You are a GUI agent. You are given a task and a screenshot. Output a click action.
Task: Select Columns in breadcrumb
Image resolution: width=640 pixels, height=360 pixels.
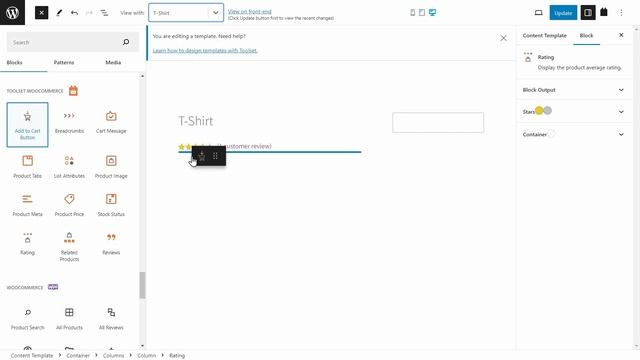[x=113, y=356]
